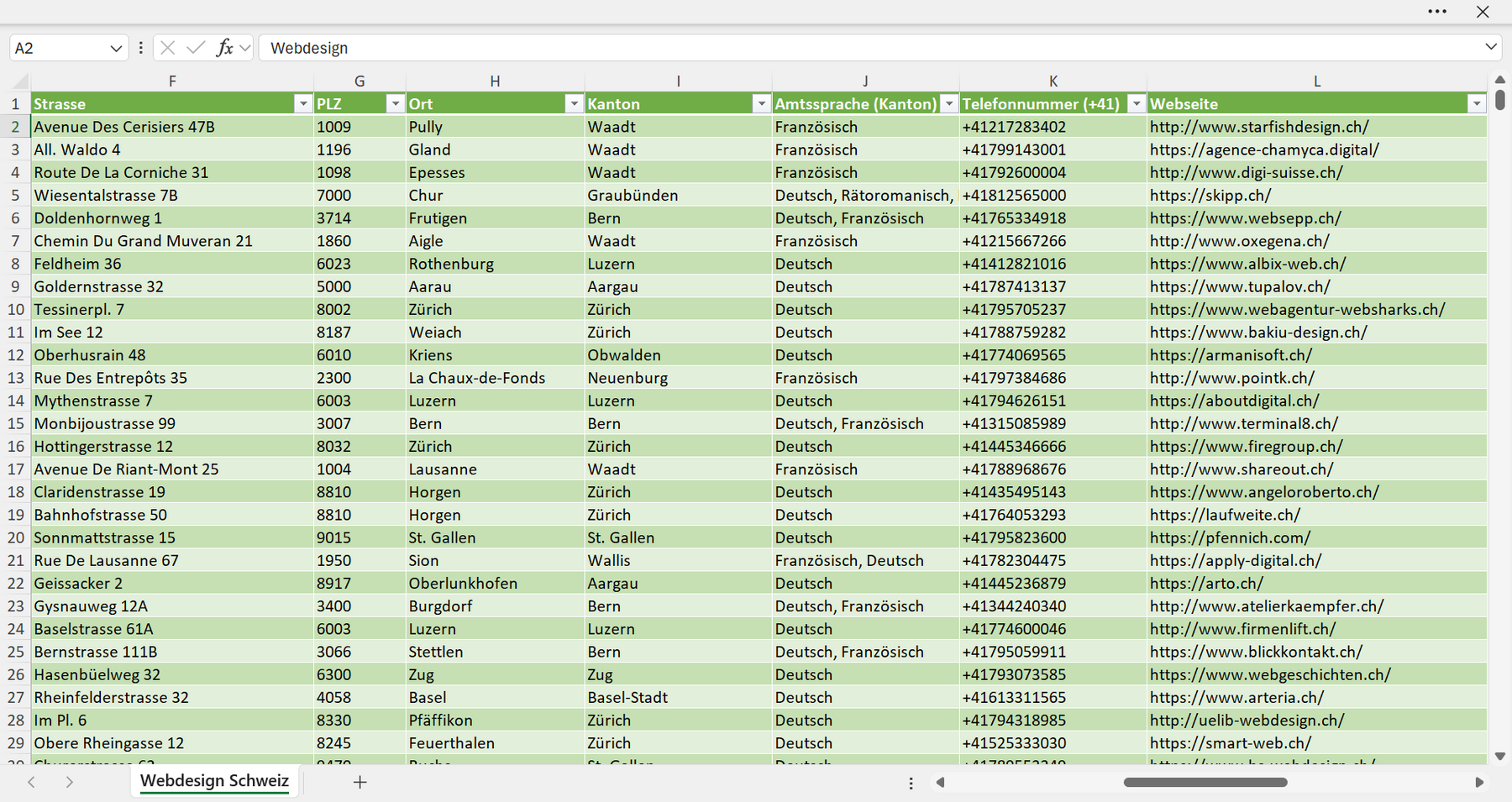Click the horizontal scrollbar left arrow

(x=940, y=782)
